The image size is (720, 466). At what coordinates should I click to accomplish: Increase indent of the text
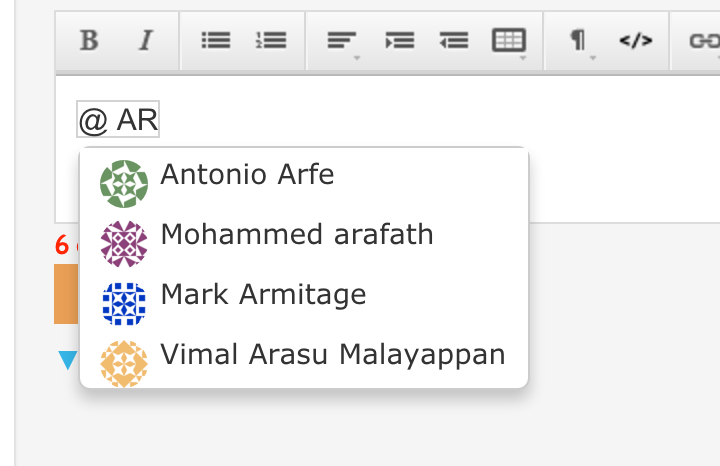[400, 41]
